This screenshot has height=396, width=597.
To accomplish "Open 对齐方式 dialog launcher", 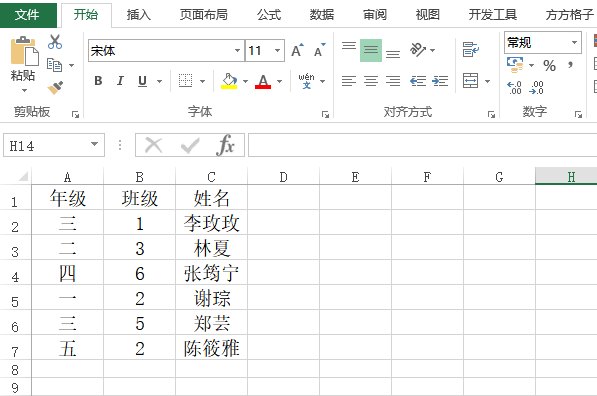I will (491, 114).
